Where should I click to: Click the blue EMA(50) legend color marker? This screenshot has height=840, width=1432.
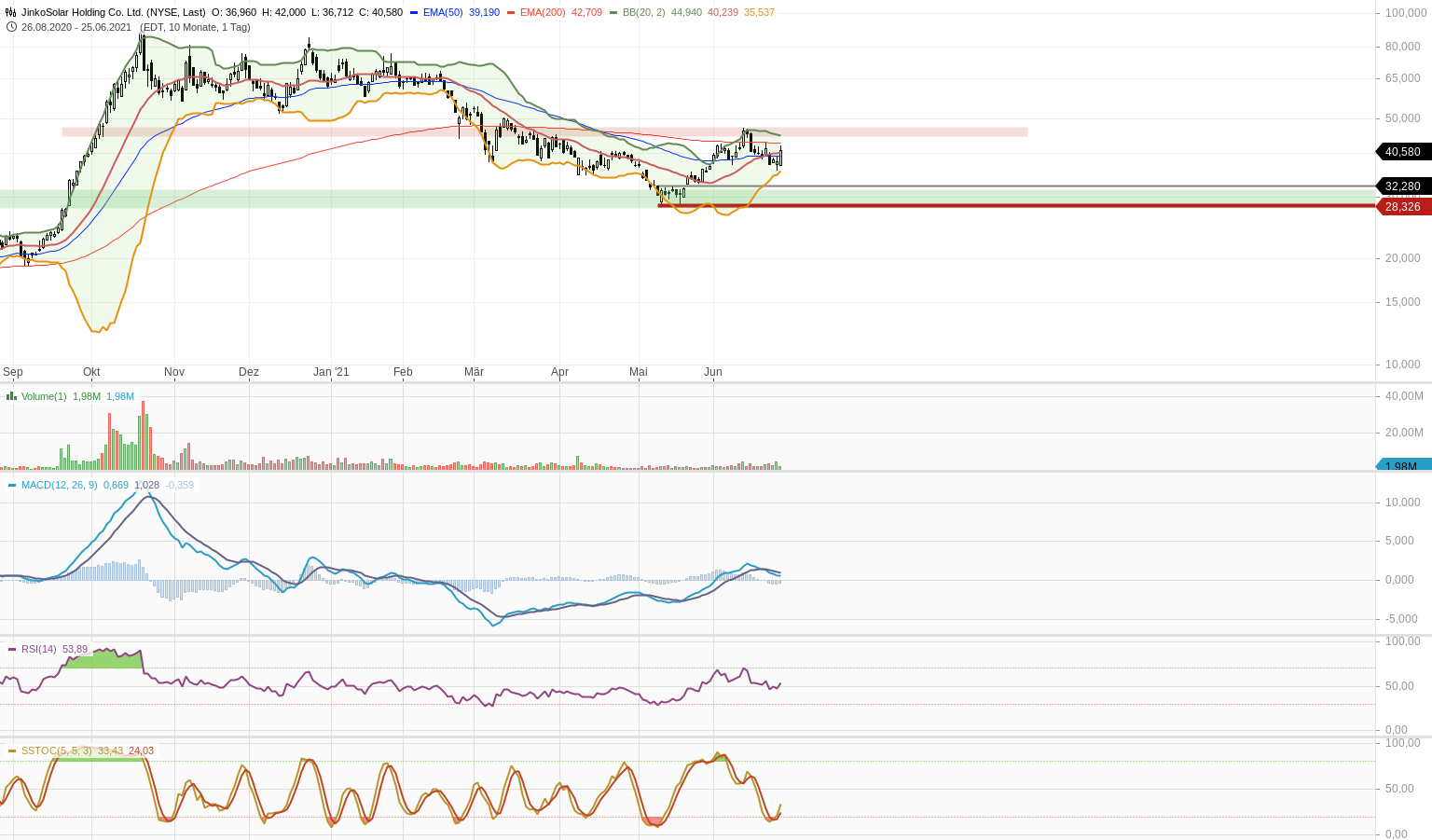click(x=414, y=12)
